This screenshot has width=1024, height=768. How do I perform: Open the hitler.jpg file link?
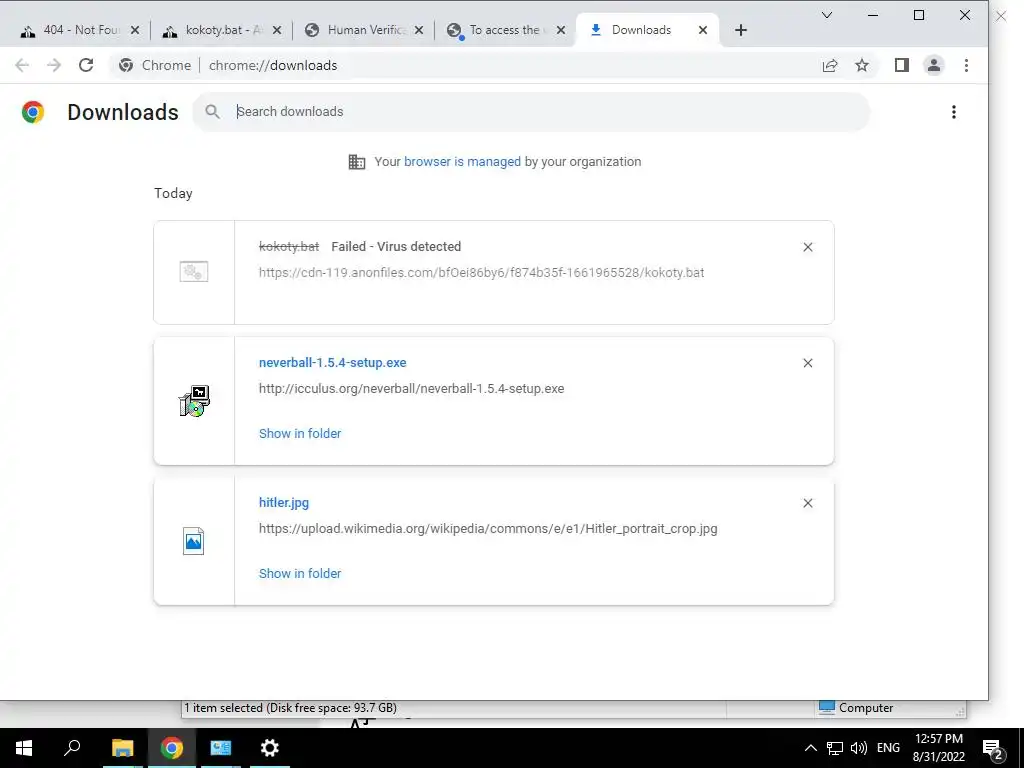(284, 502)
